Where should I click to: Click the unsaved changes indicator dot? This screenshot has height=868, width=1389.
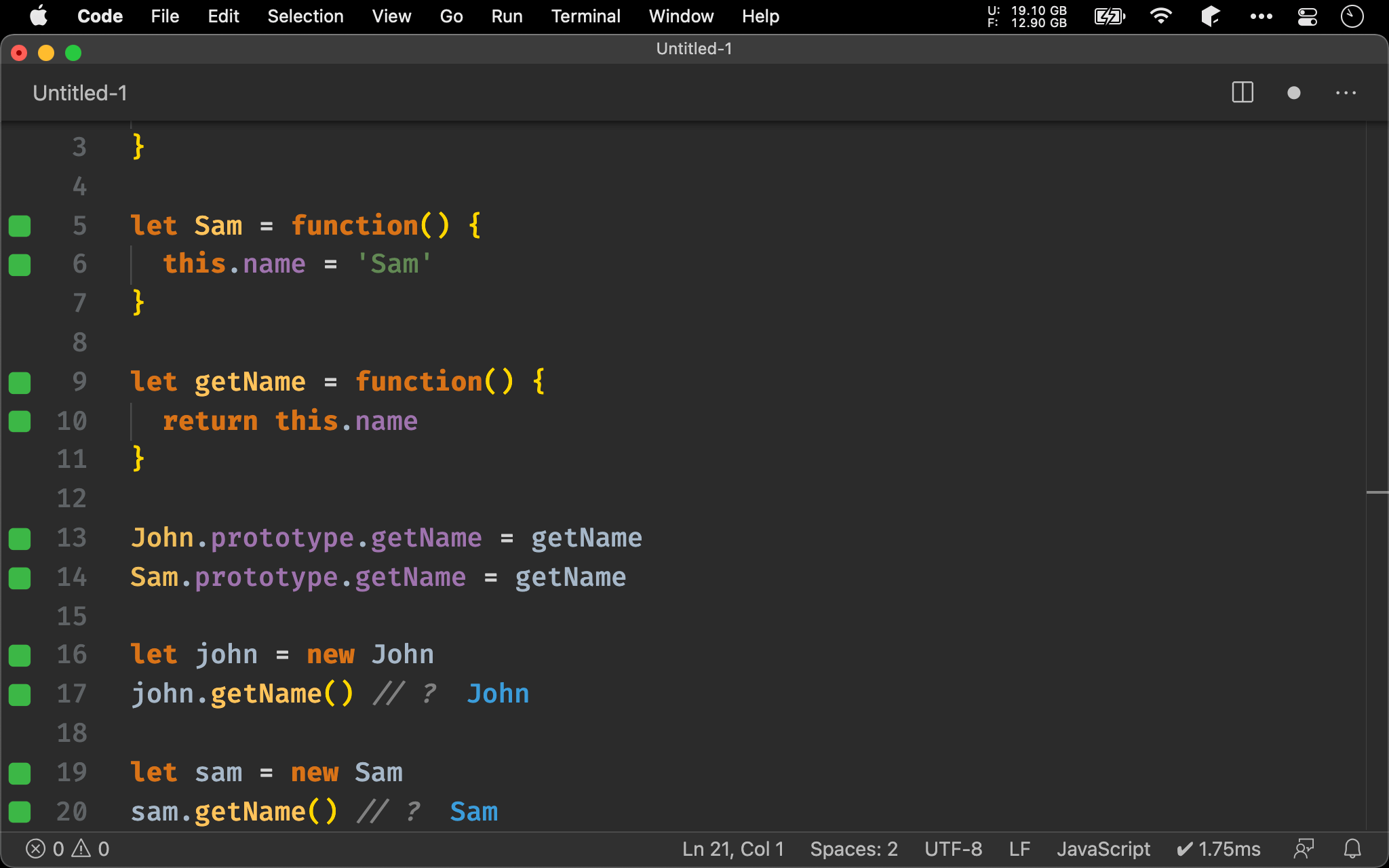(1293, 92)
